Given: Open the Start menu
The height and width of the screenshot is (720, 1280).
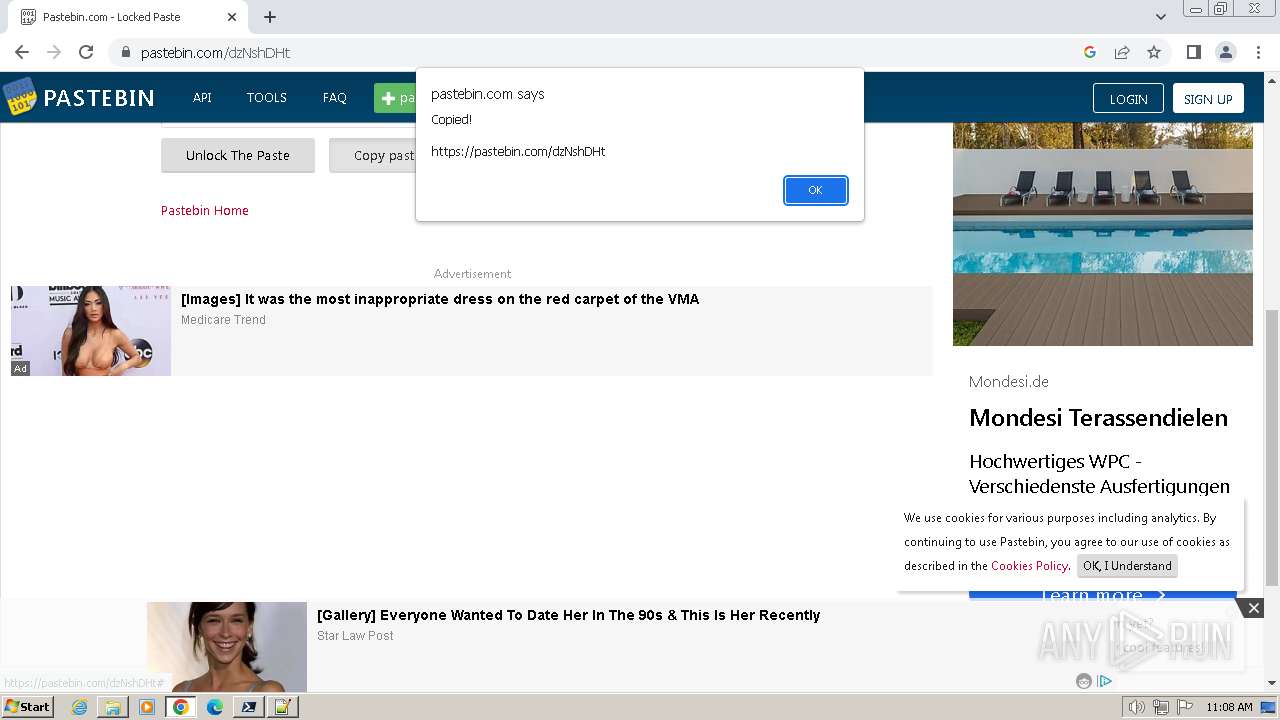Looking at the screenshot, I should [28, 707].
